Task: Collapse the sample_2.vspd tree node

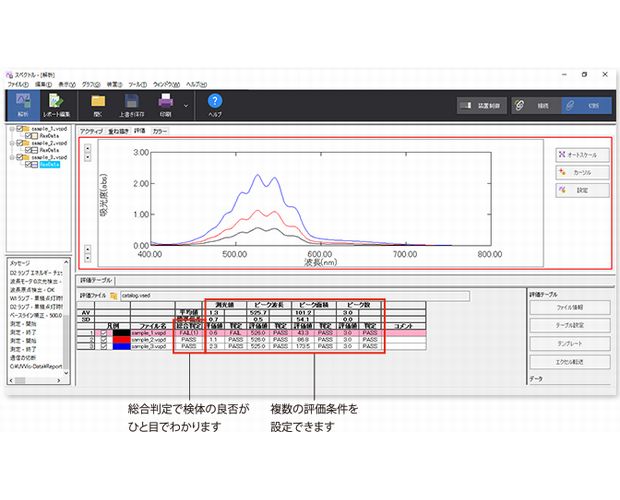Action: [x=12, y=143]
